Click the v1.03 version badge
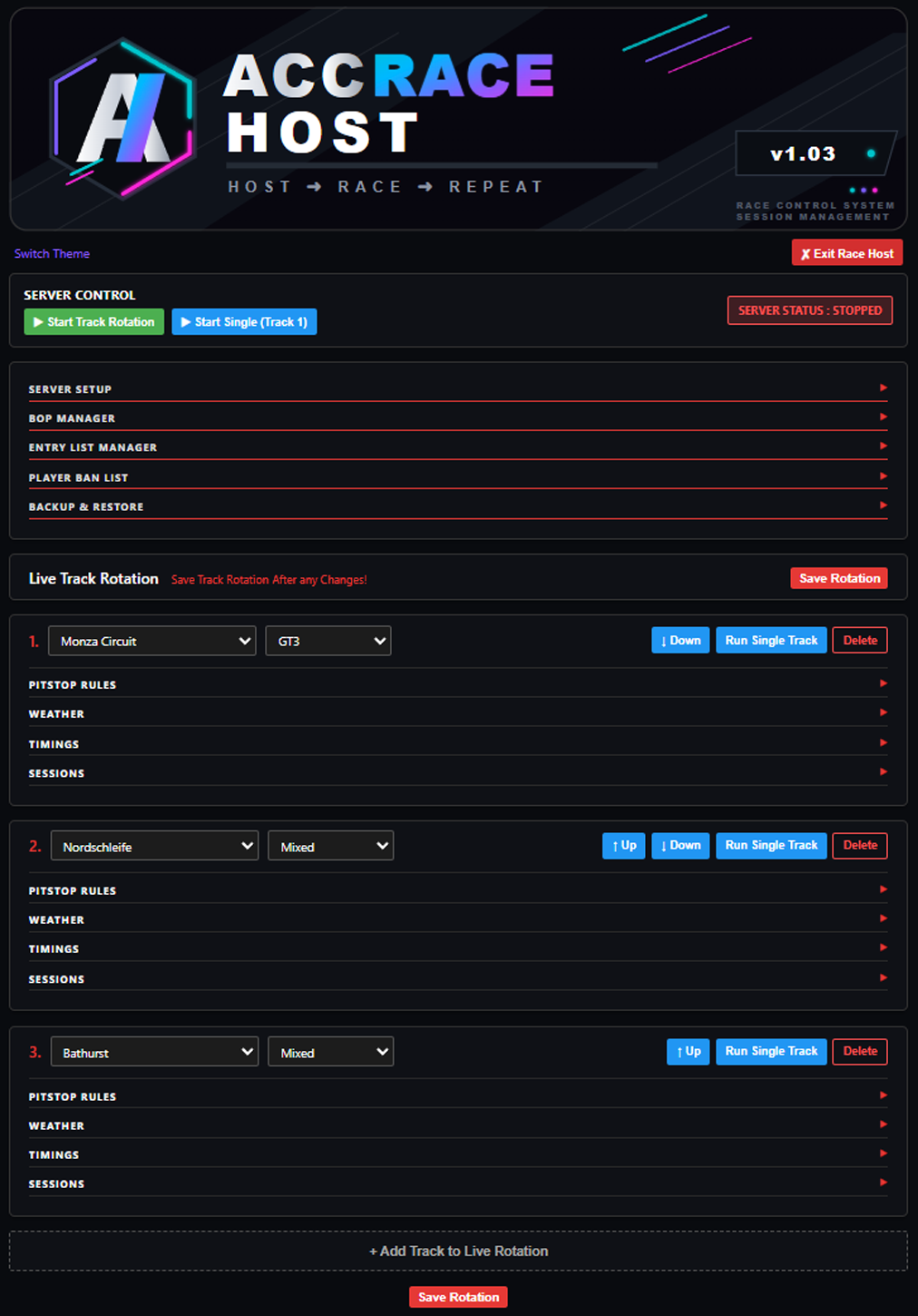Screen dimensions: 918x1316 pos(815,153)
